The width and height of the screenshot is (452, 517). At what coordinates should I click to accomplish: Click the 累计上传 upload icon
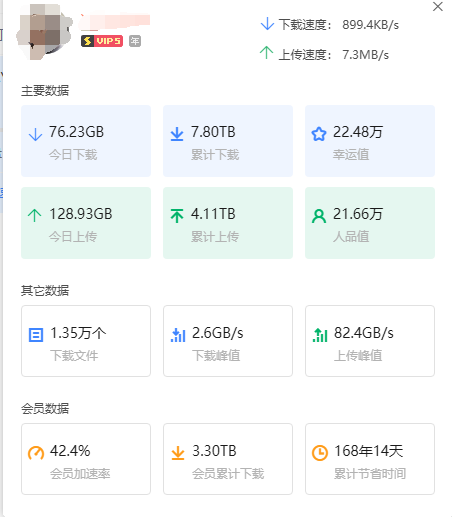177,216
